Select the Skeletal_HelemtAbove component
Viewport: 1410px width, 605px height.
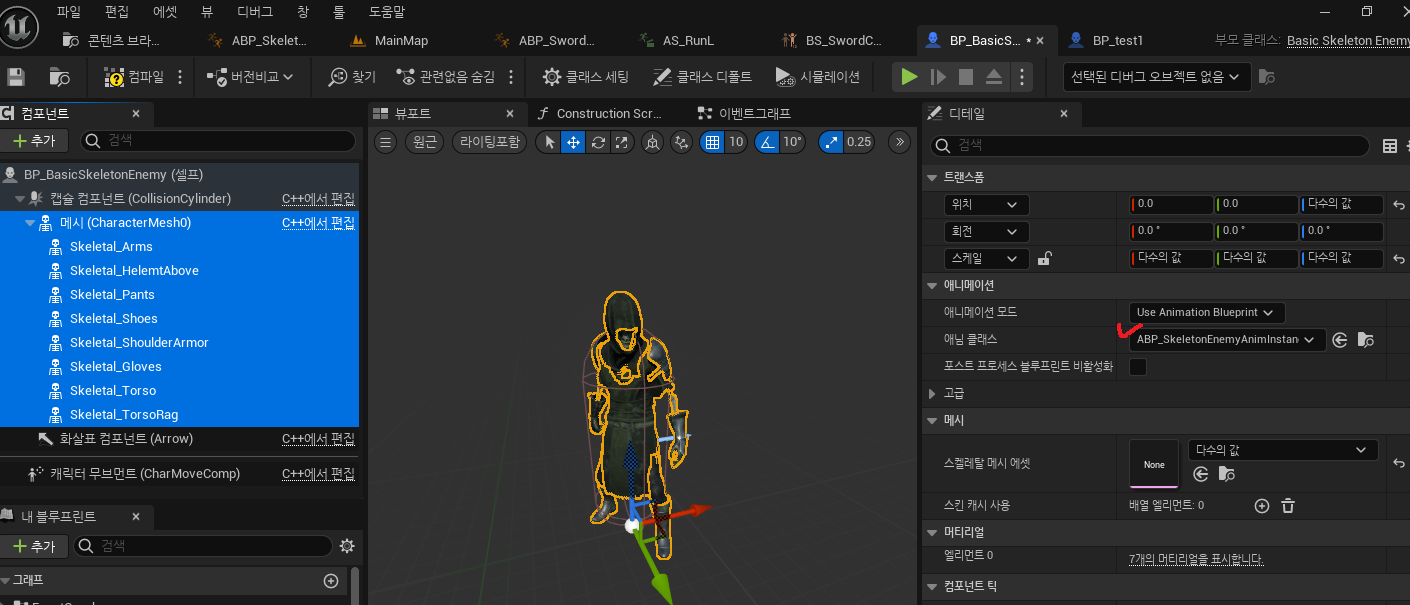(x=134, y=270)
